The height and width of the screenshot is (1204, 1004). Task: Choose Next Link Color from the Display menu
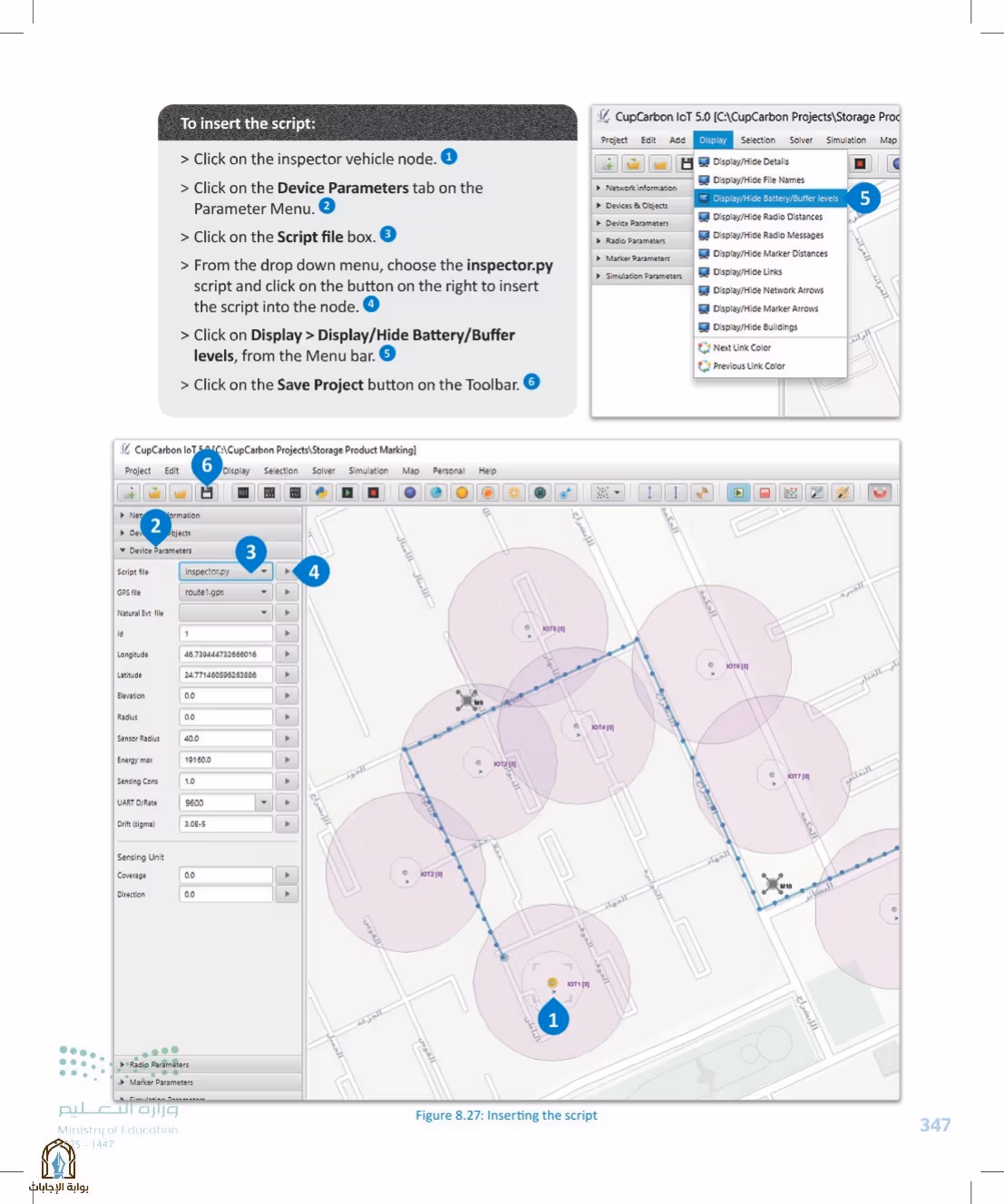[770, 347]
